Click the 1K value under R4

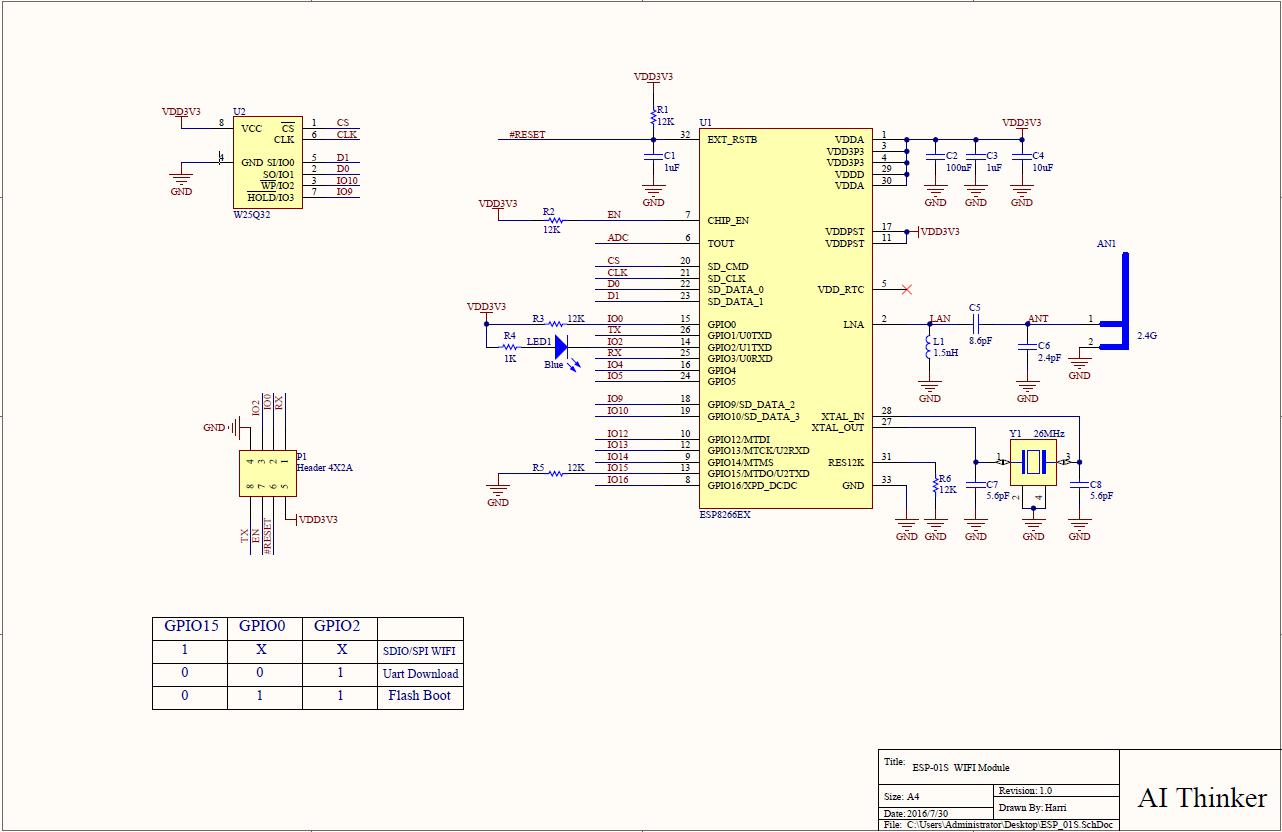510,358
